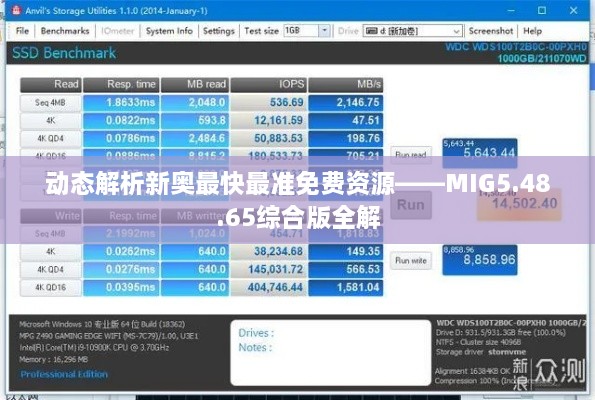Click the MB read column header
595x400 pixels.
(x=195, y=85)
